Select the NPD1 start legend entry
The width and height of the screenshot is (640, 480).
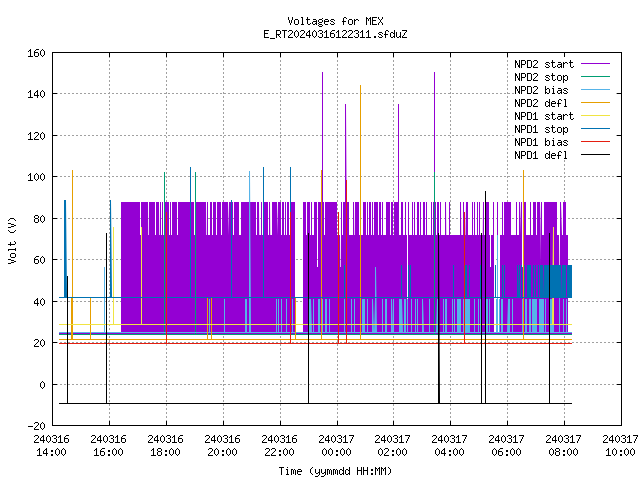544,116
